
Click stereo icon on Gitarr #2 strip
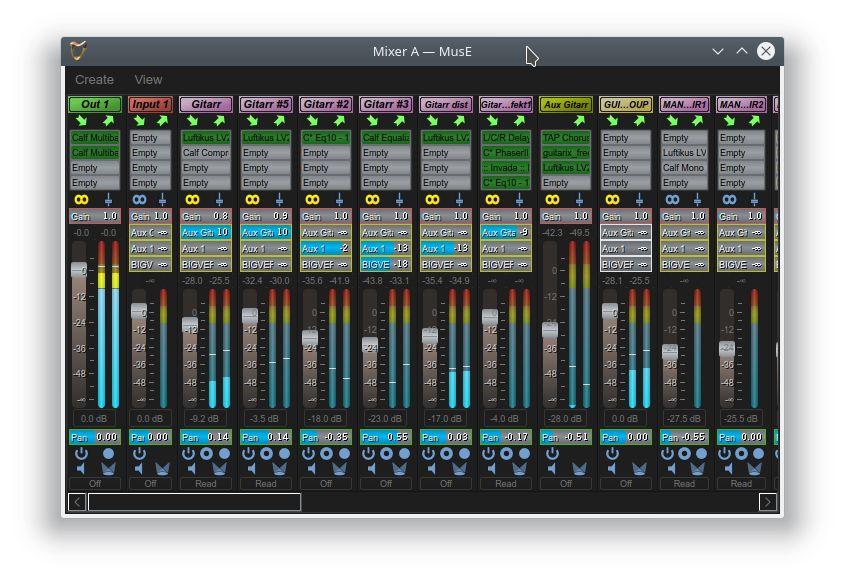click(x=312, y=200)
